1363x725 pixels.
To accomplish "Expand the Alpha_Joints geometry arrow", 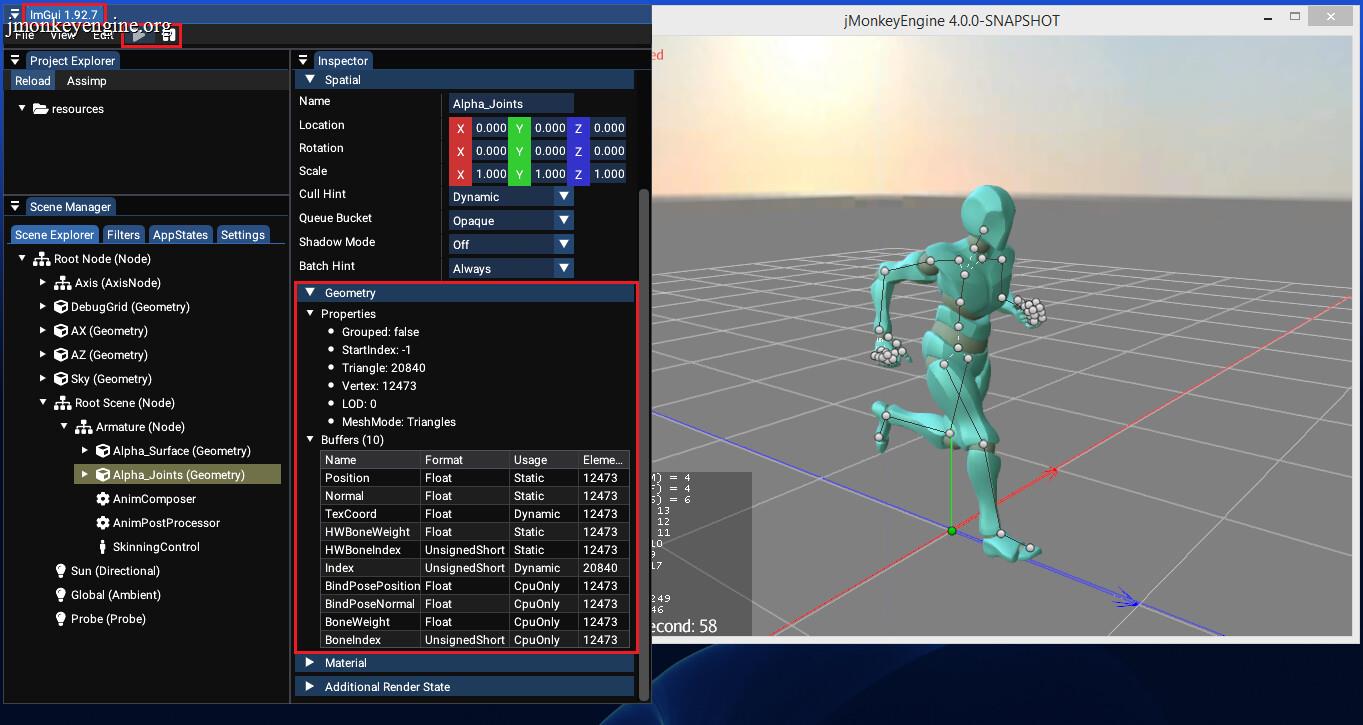I will 85,475.
